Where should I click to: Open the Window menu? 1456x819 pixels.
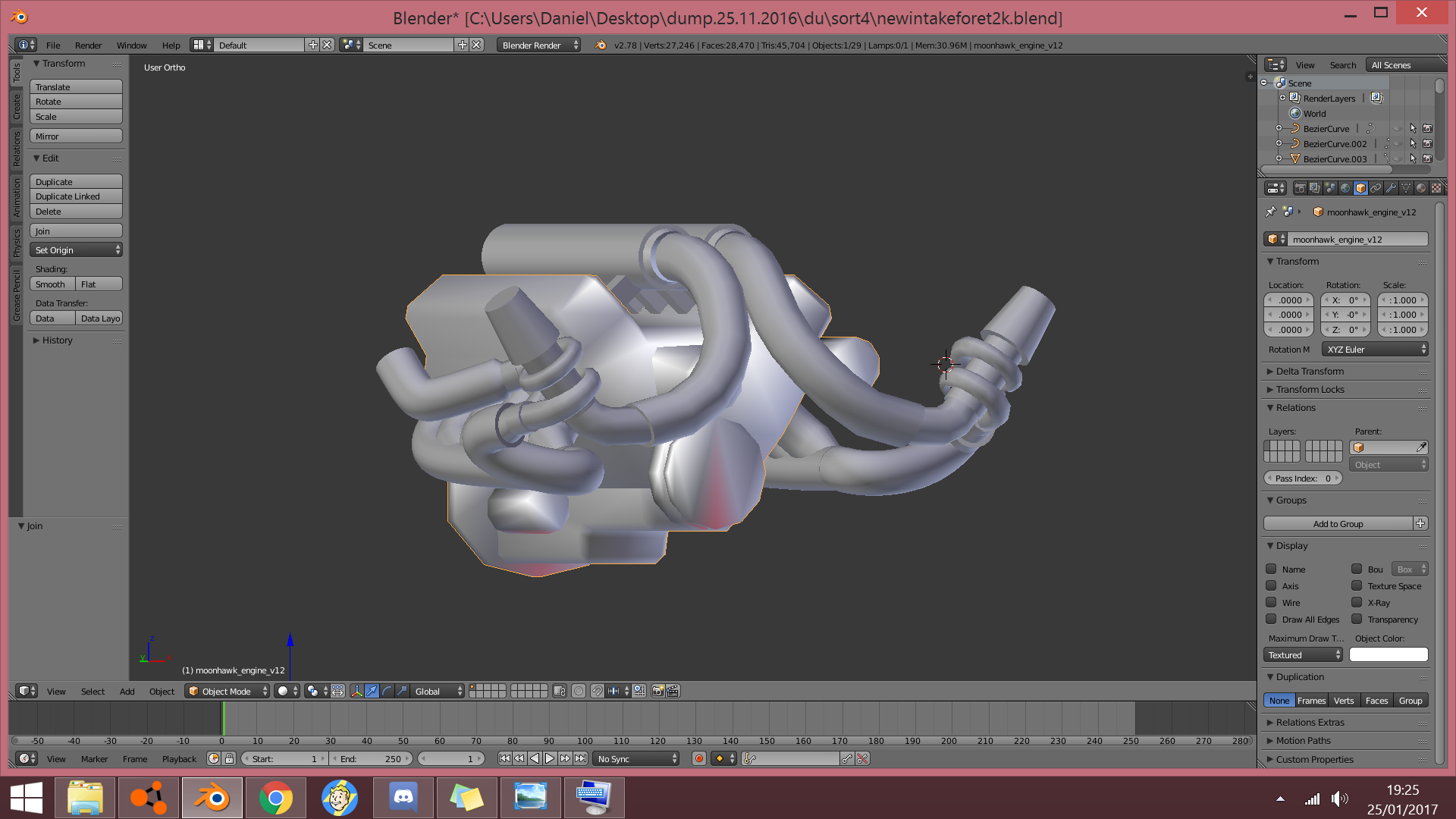(131, 45)
